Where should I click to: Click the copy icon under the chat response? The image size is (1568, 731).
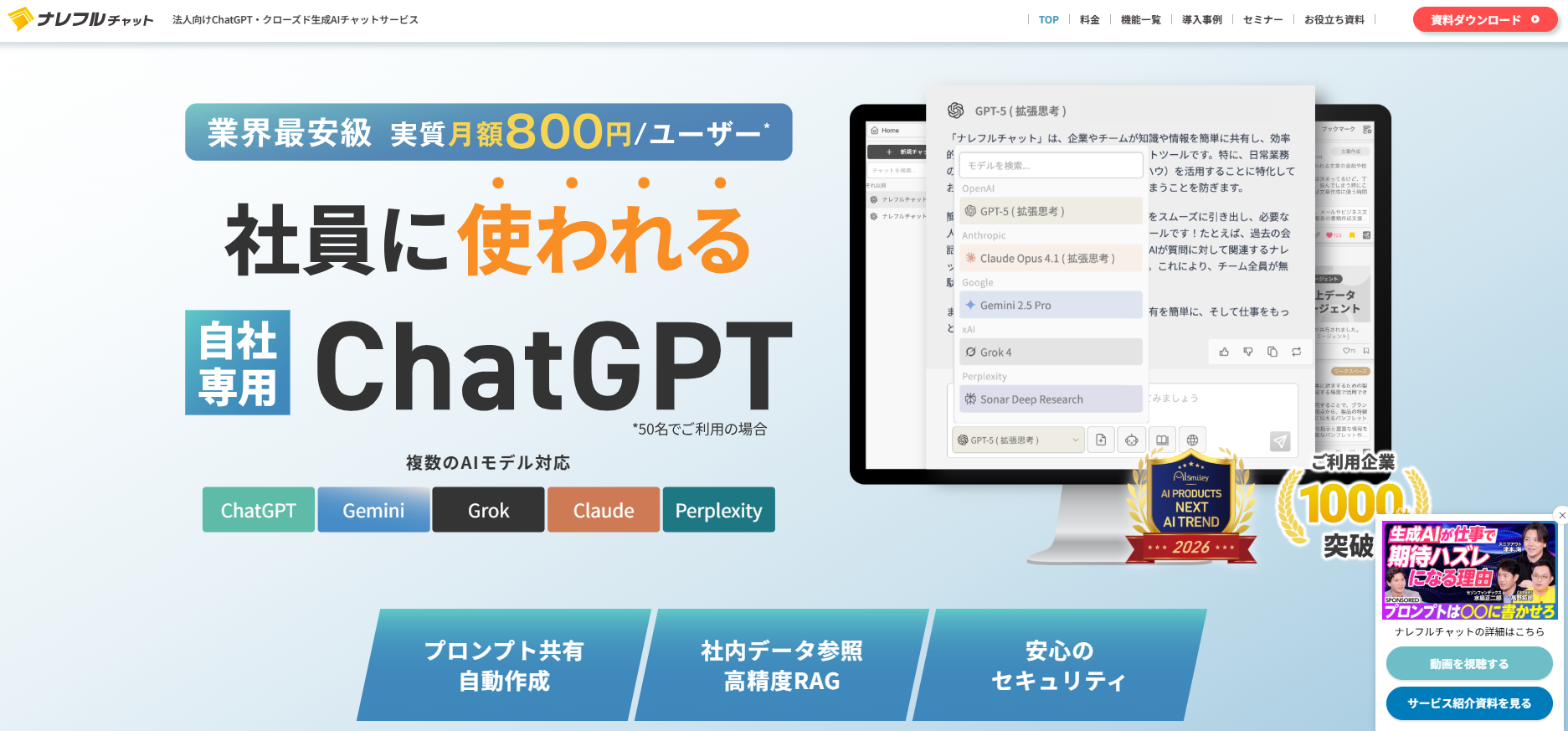[1272, 352]
